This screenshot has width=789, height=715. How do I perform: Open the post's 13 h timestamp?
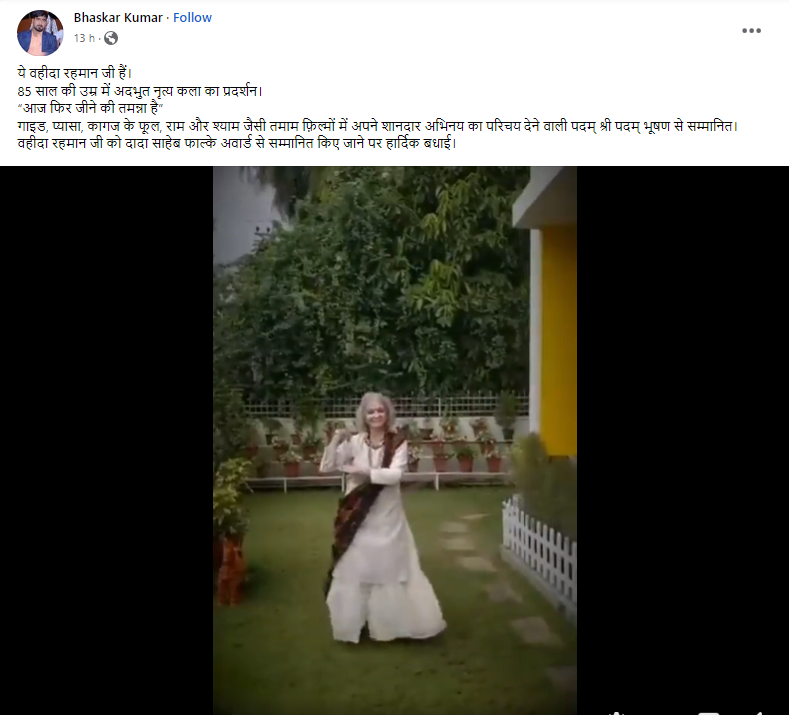(84, 38)
